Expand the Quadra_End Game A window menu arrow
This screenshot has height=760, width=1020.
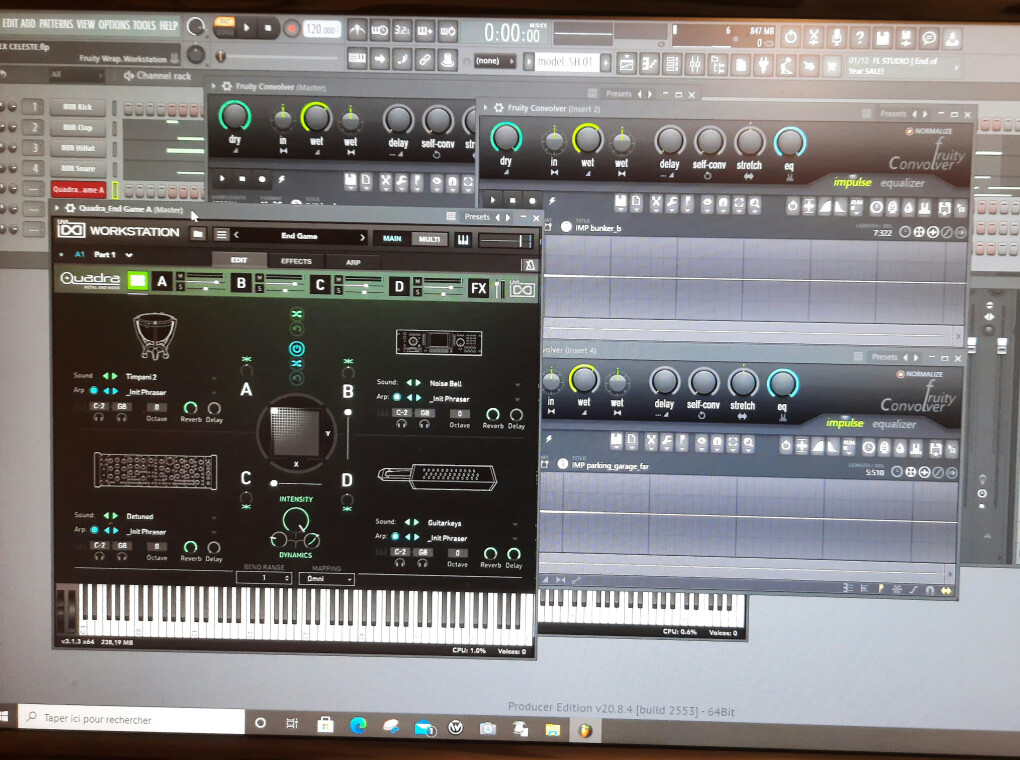[57, 208]
